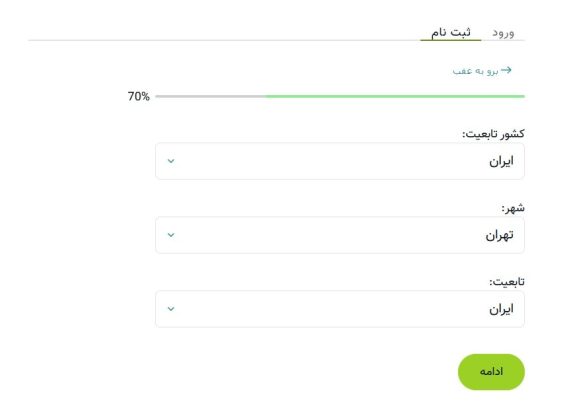
Task: Expand the شهر dropdown showing تهران
Action: pos(340,235)
